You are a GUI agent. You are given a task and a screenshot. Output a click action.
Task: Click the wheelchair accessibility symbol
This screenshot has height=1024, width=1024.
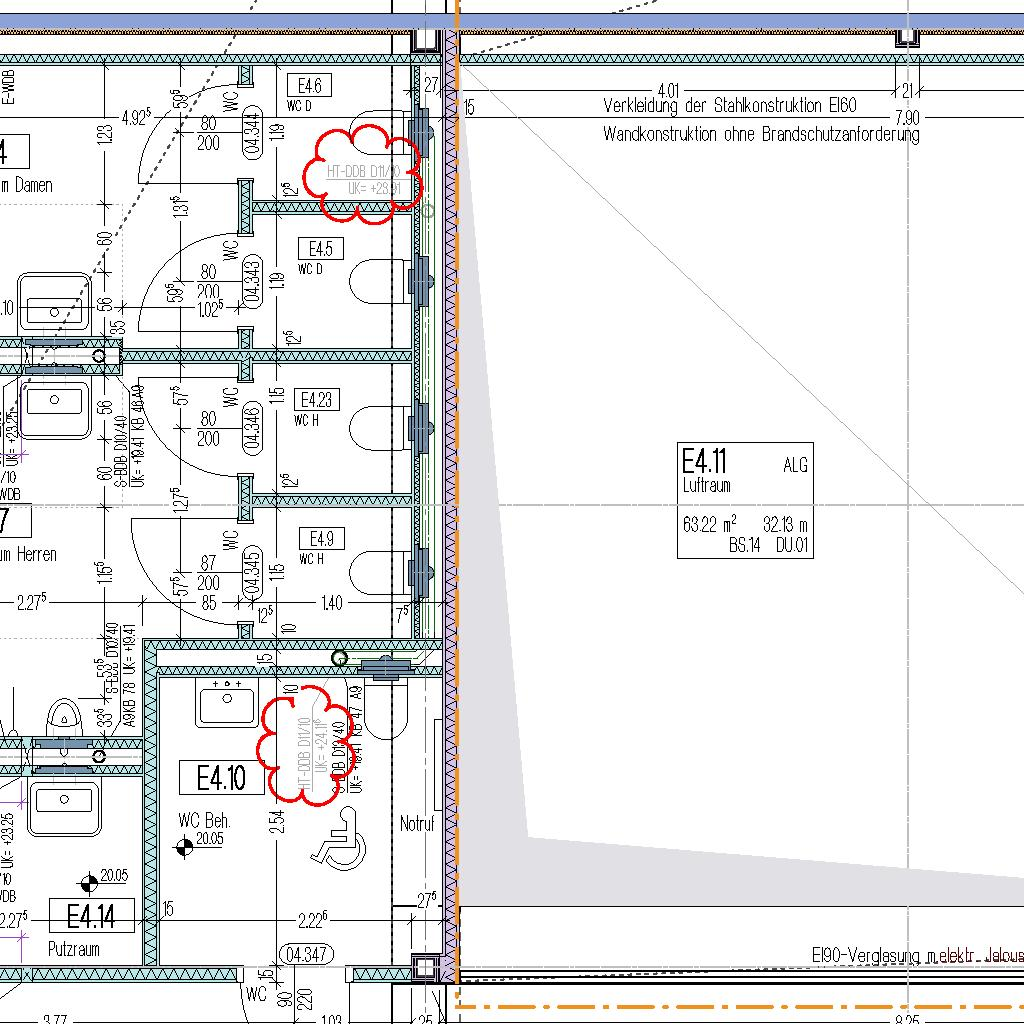(x=339, y=835)
